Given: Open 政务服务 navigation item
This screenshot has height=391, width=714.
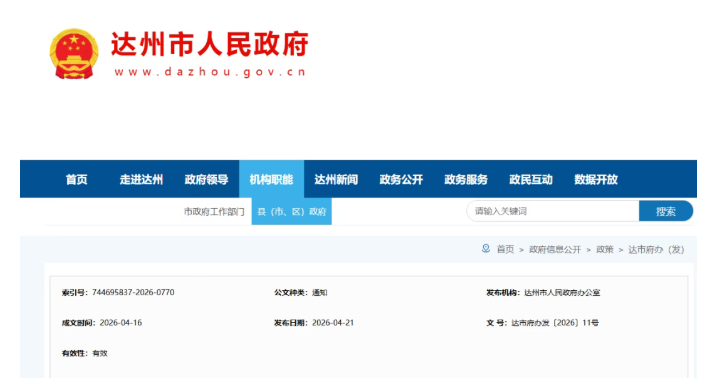Looking at the screenshot, I should (x=466, y=179).
